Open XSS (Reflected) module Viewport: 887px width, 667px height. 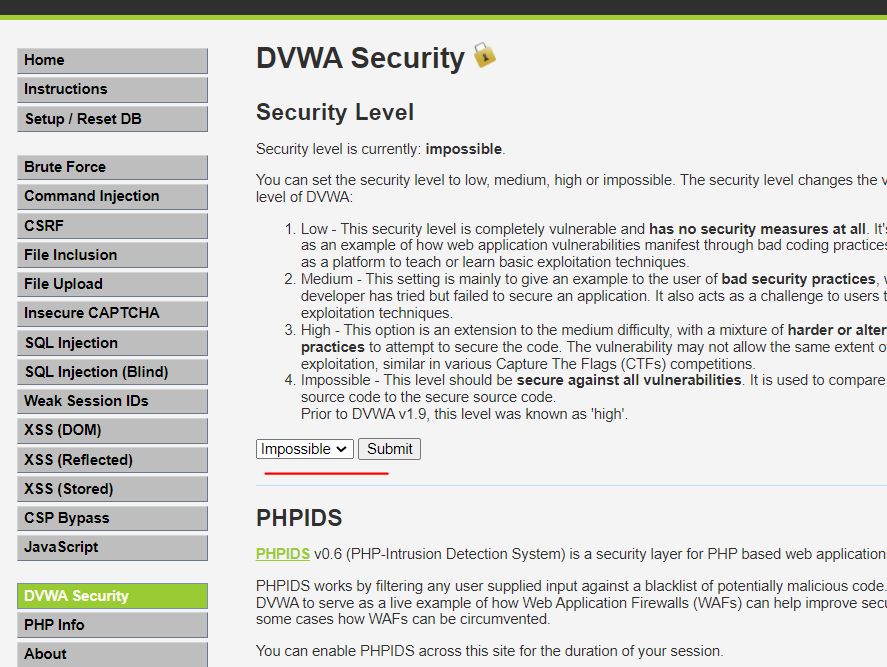pyautogui.click(x=112, y=460)
